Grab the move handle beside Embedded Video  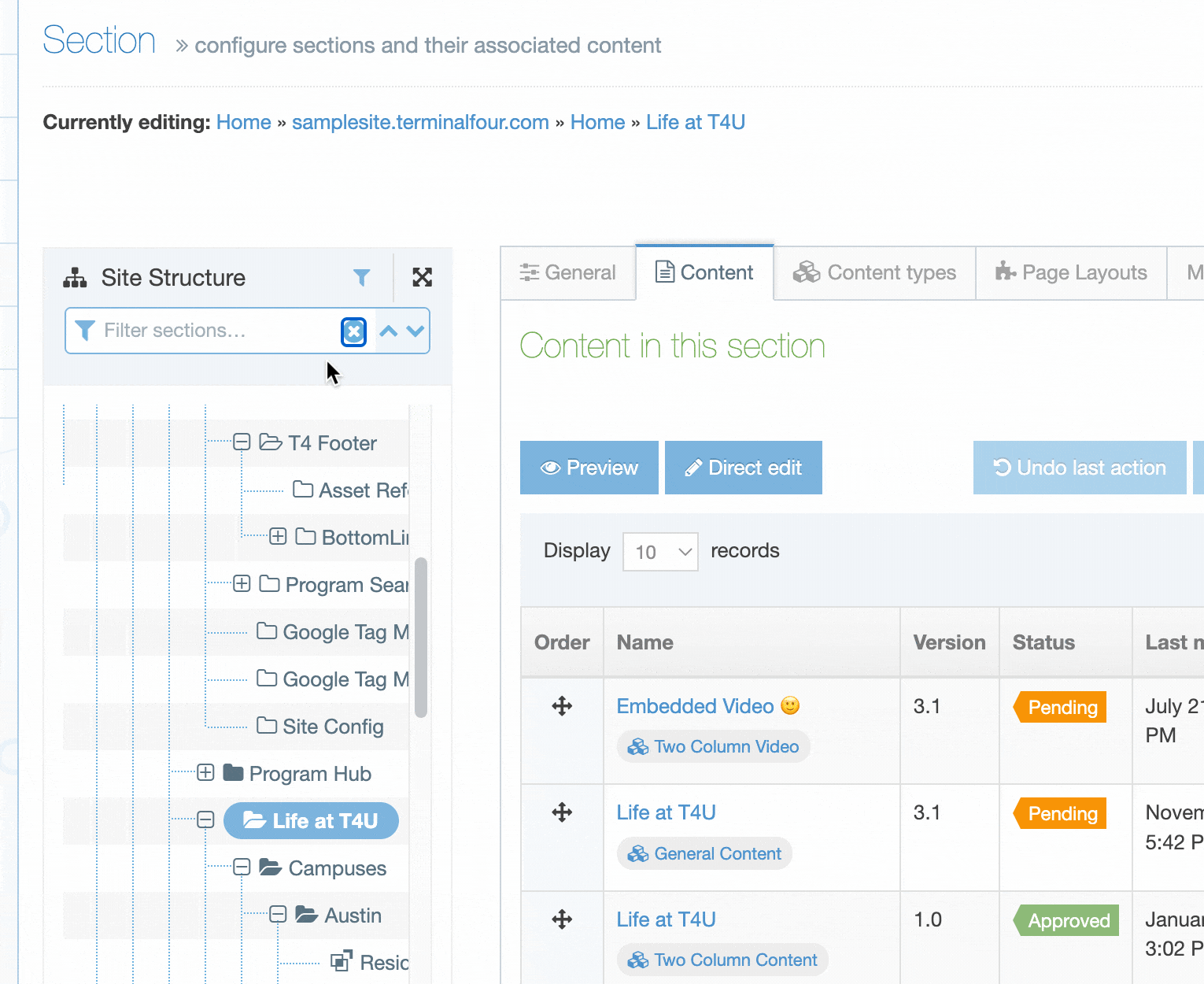tap(561, 706)
